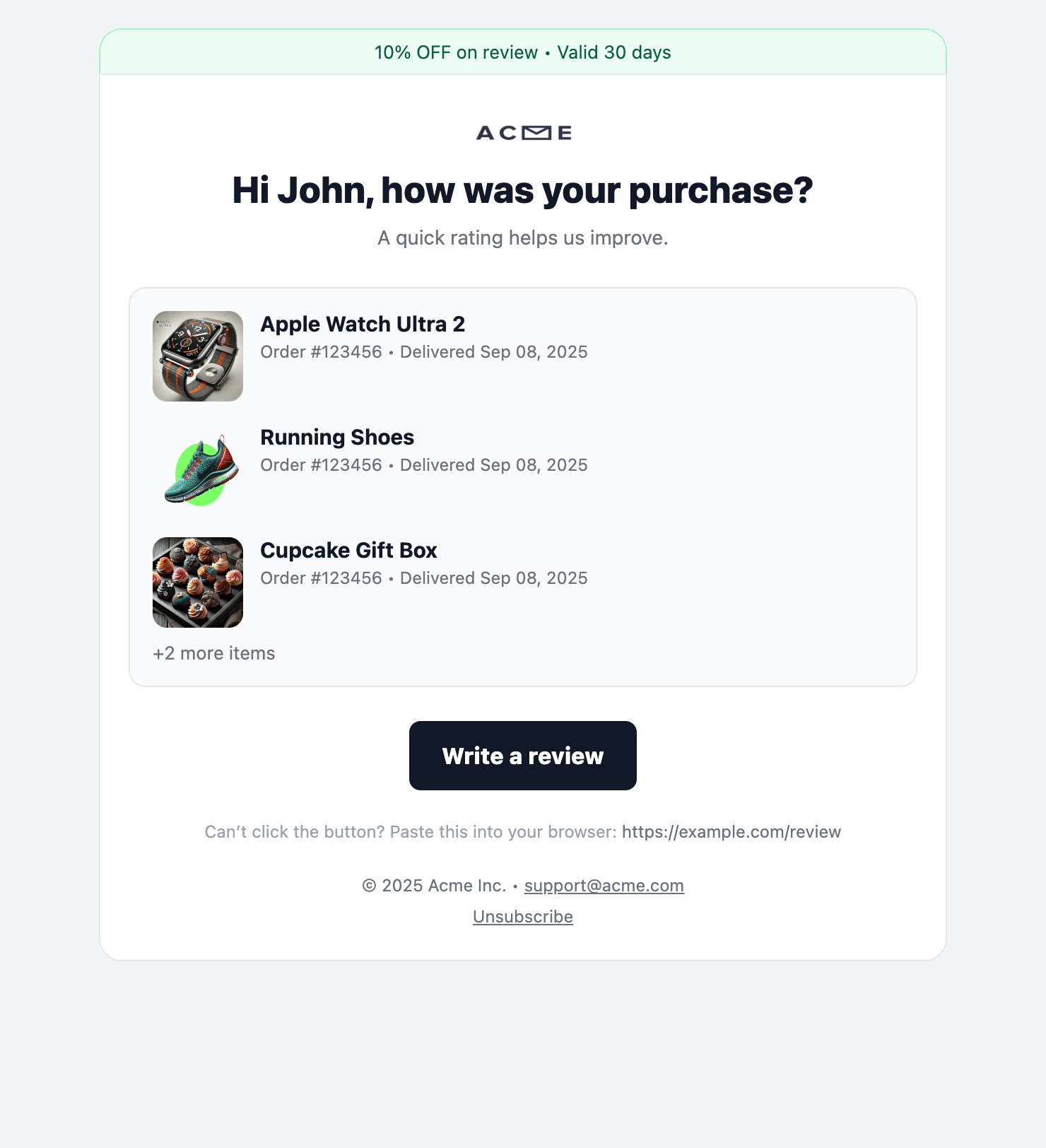Image resolution: width=1046 pixels, height=1148 pixels.
Task: Click the Apple Watch product thumbnail
Action: [x=198, y=356]
